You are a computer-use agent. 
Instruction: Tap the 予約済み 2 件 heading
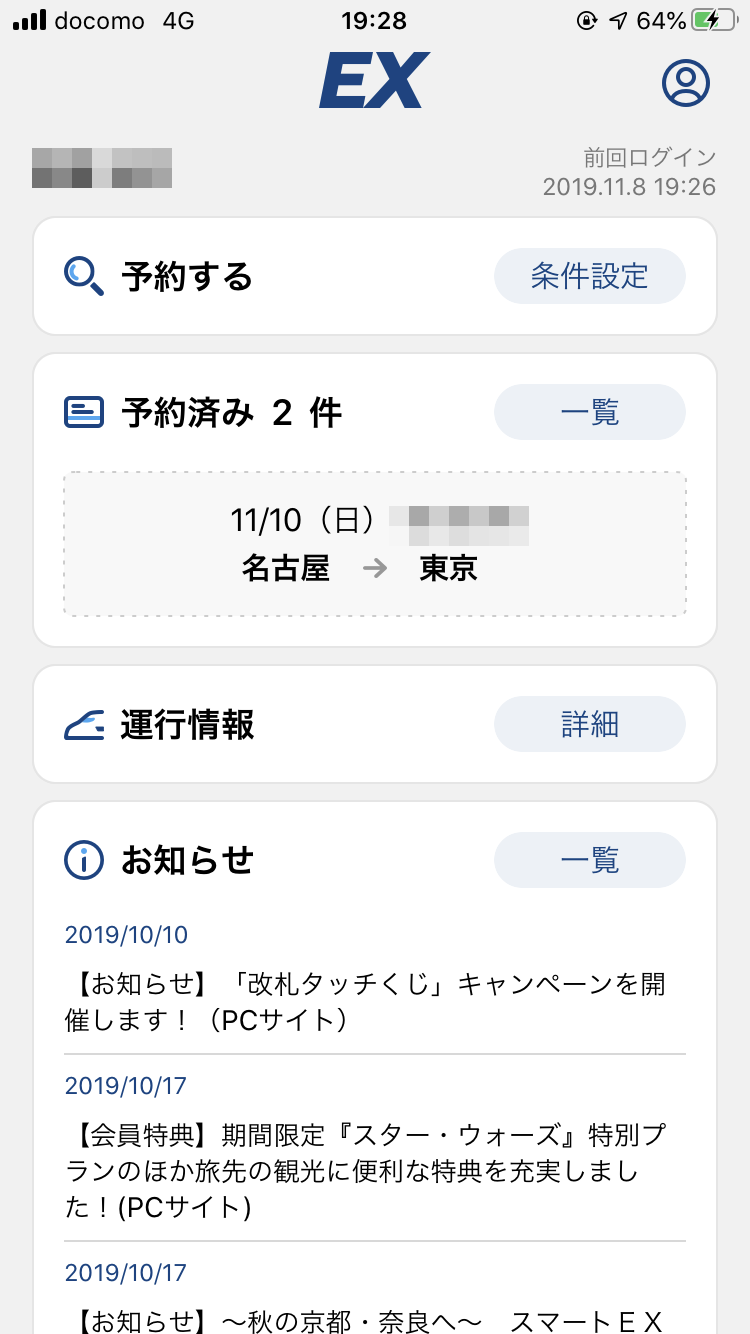(231, 412)
